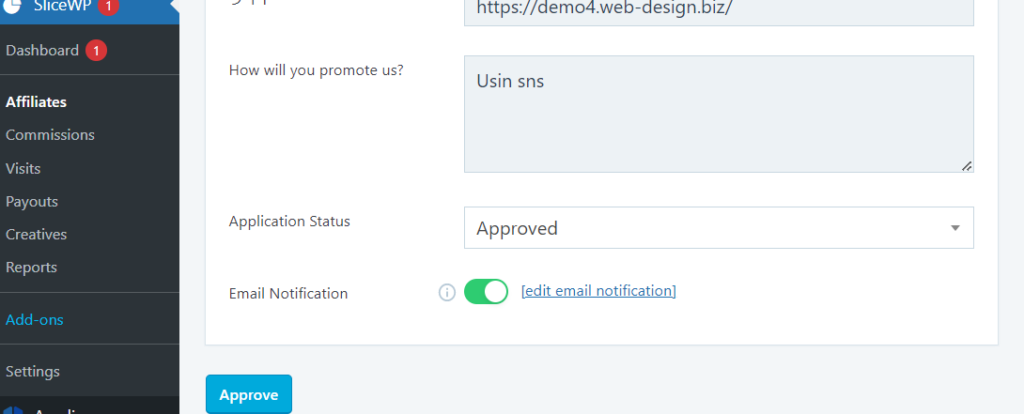Click the SliceWP red notification badge
Image resolution: width=1024 pixels, height=414 pixels.
pyautogui.click(x=108, y=6)
